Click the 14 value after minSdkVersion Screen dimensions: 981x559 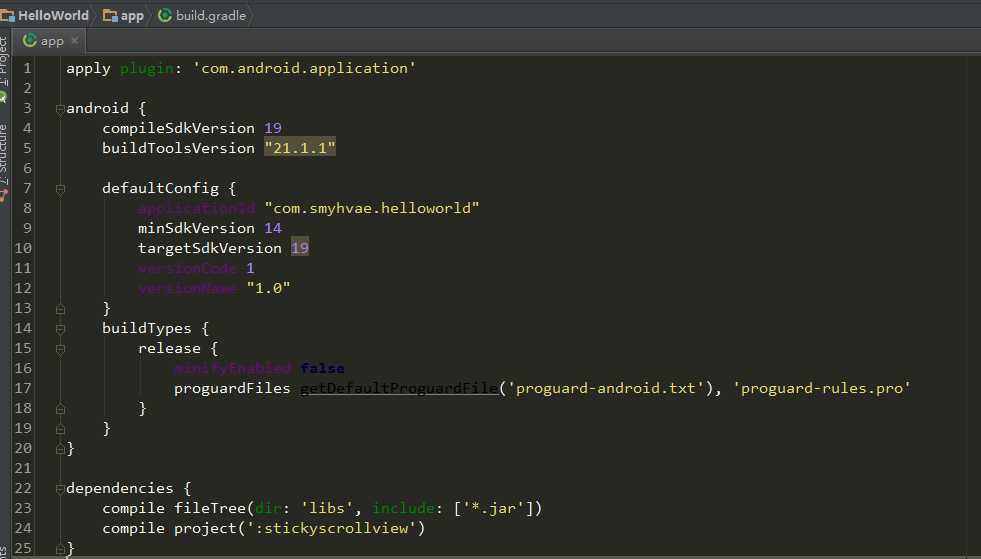point(273,228)
